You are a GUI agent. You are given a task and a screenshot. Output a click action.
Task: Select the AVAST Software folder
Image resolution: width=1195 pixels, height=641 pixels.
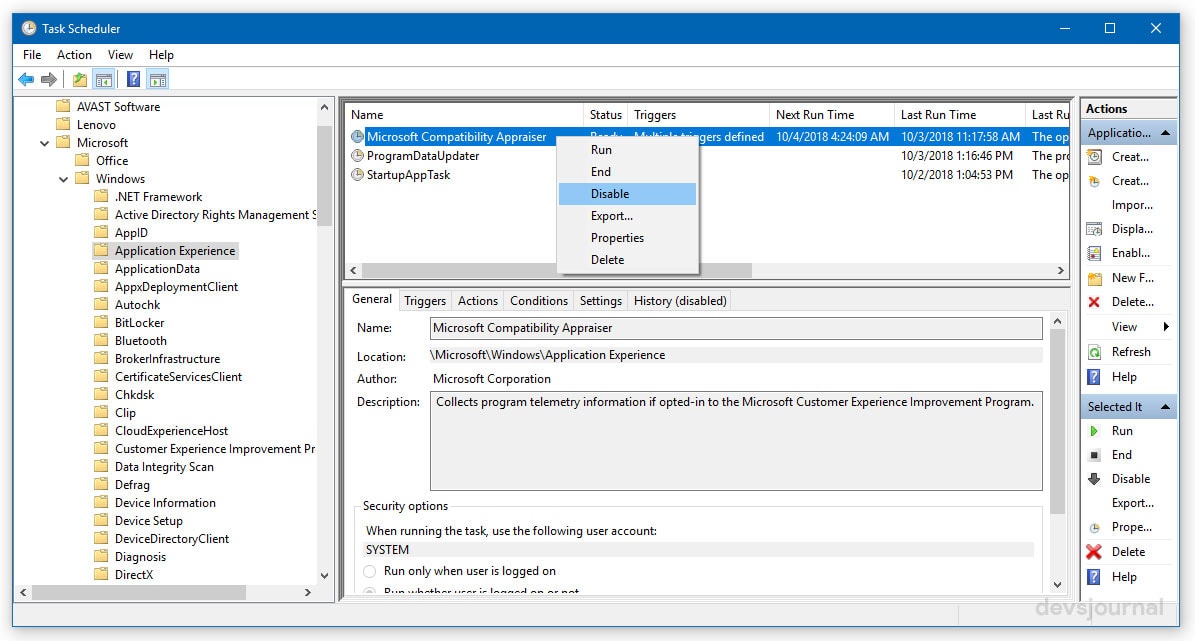pos(118,107)
